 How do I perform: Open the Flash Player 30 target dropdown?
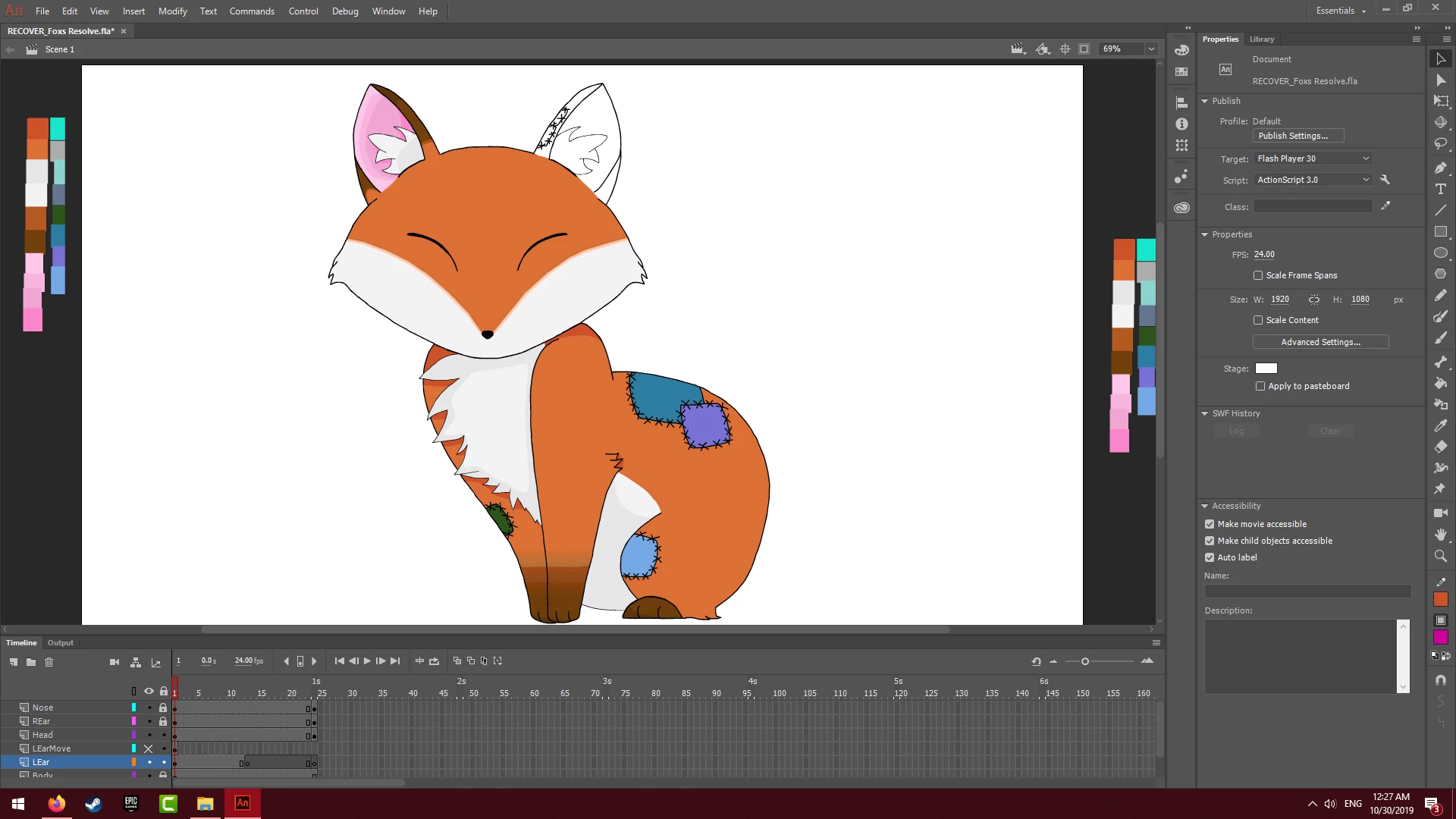[x=1313, y=158]
